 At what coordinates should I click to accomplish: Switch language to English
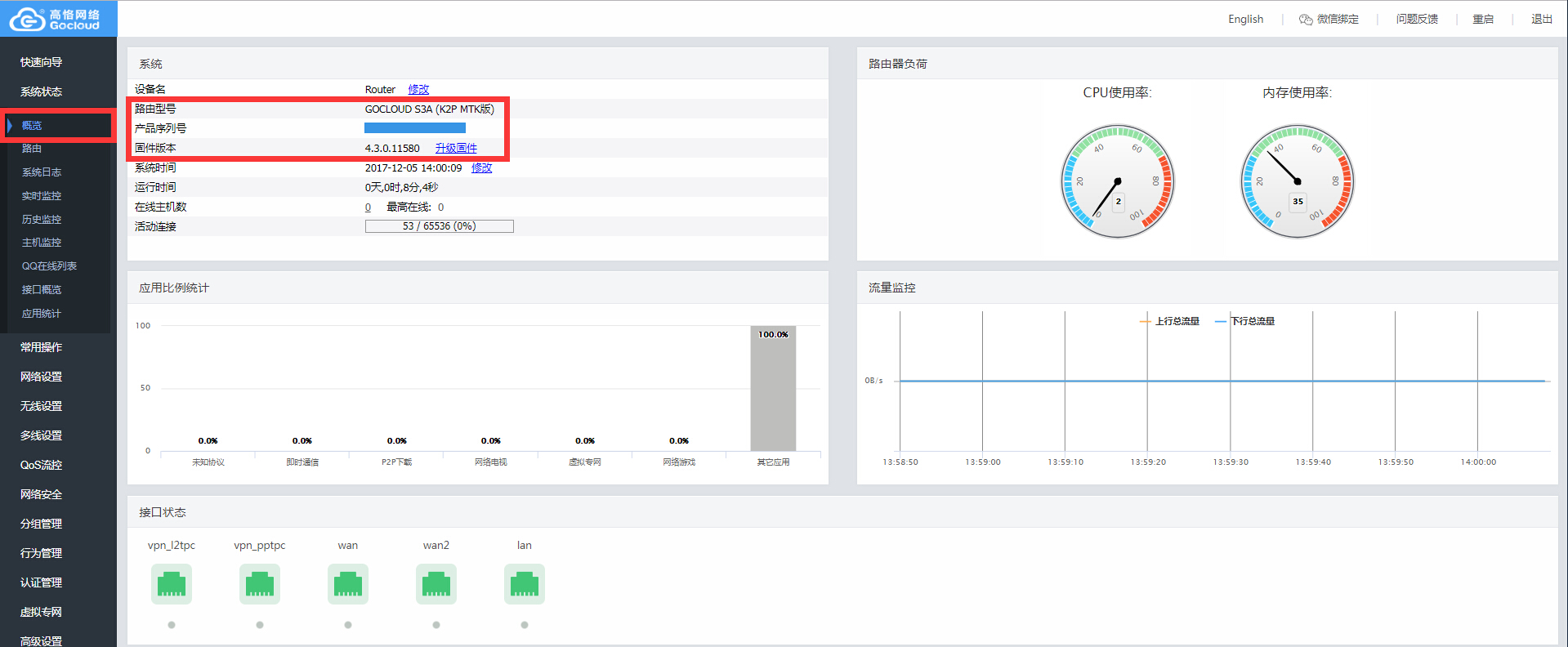coord(1245,20)
